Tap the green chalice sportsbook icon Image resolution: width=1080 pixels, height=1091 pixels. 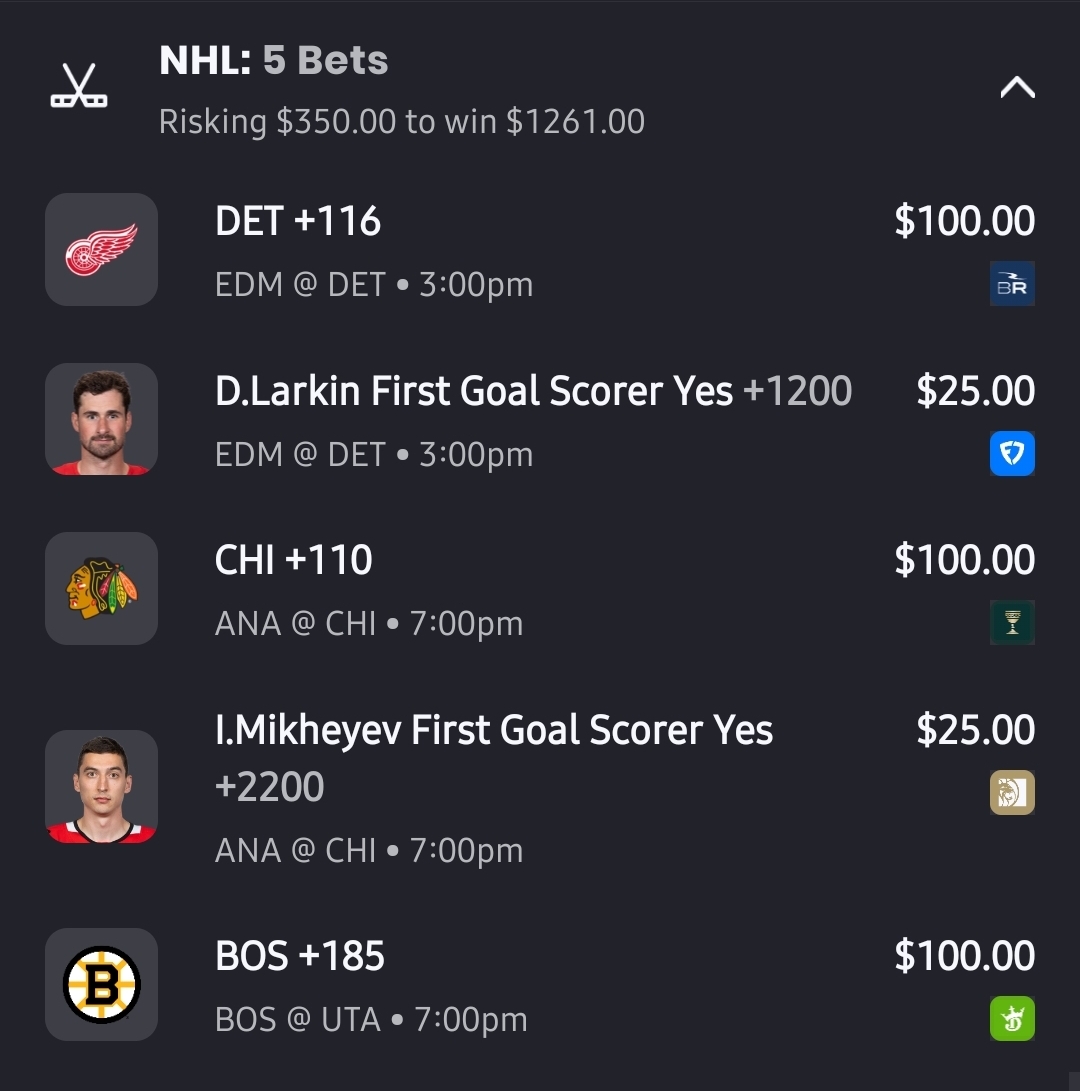tap(1012, 623)
